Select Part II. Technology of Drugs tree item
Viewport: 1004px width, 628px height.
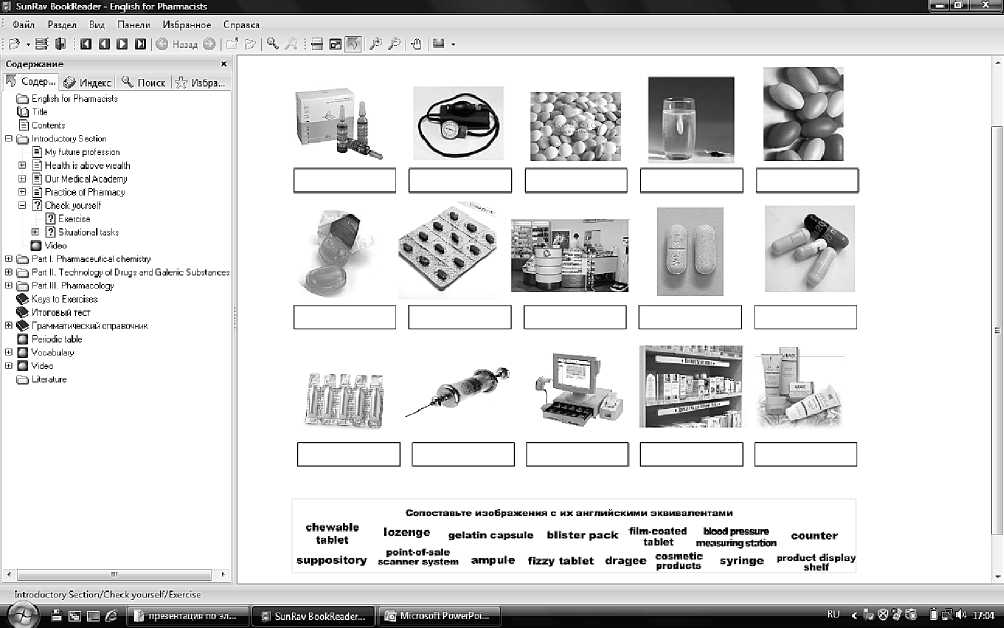[x=130, y=272]
